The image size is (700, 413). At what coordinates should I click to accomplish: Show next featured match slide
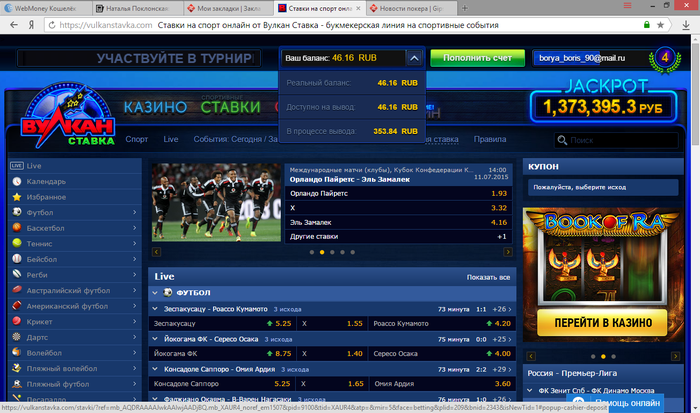508,252
